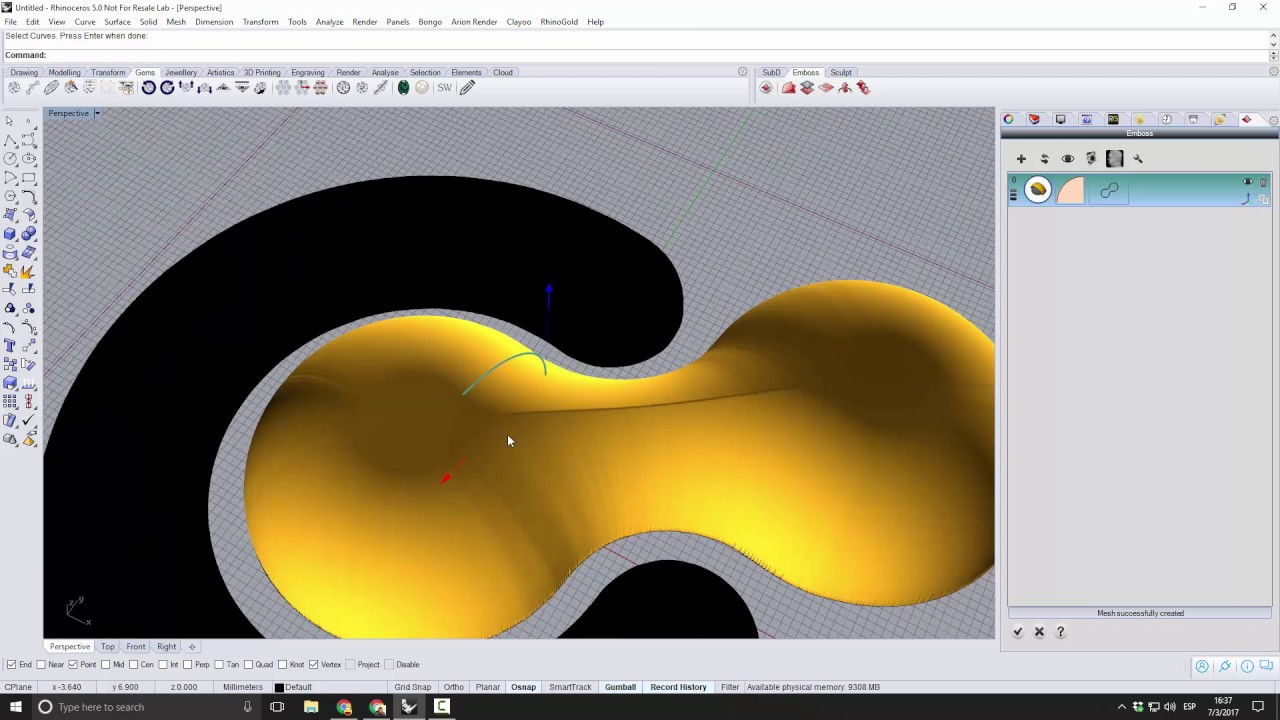This screenshot has height=720, width=1280.
Task: Switch to the Sculpt toolbar tab
Action: pyautogui.click(x=841, y=73)
